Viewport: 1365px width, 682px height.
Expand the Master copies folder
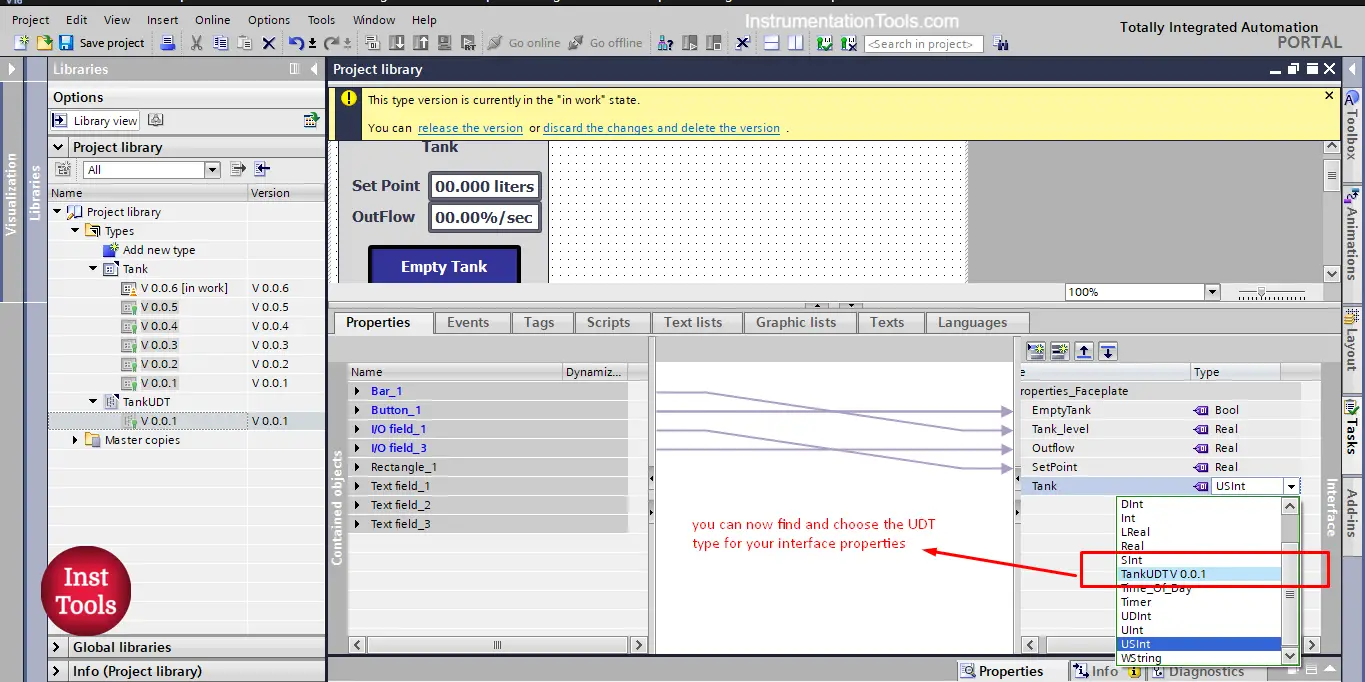click(75, 440)
